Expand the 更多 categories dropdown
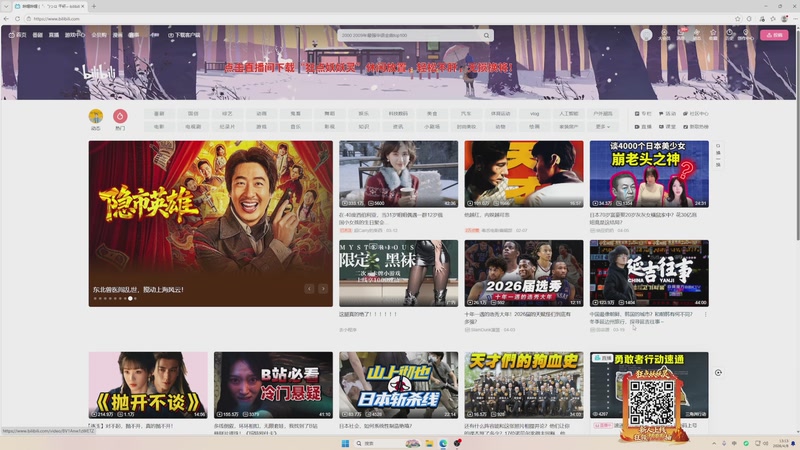Image resolution: width=800 pixels, height=450 pixels. point(603,127)
